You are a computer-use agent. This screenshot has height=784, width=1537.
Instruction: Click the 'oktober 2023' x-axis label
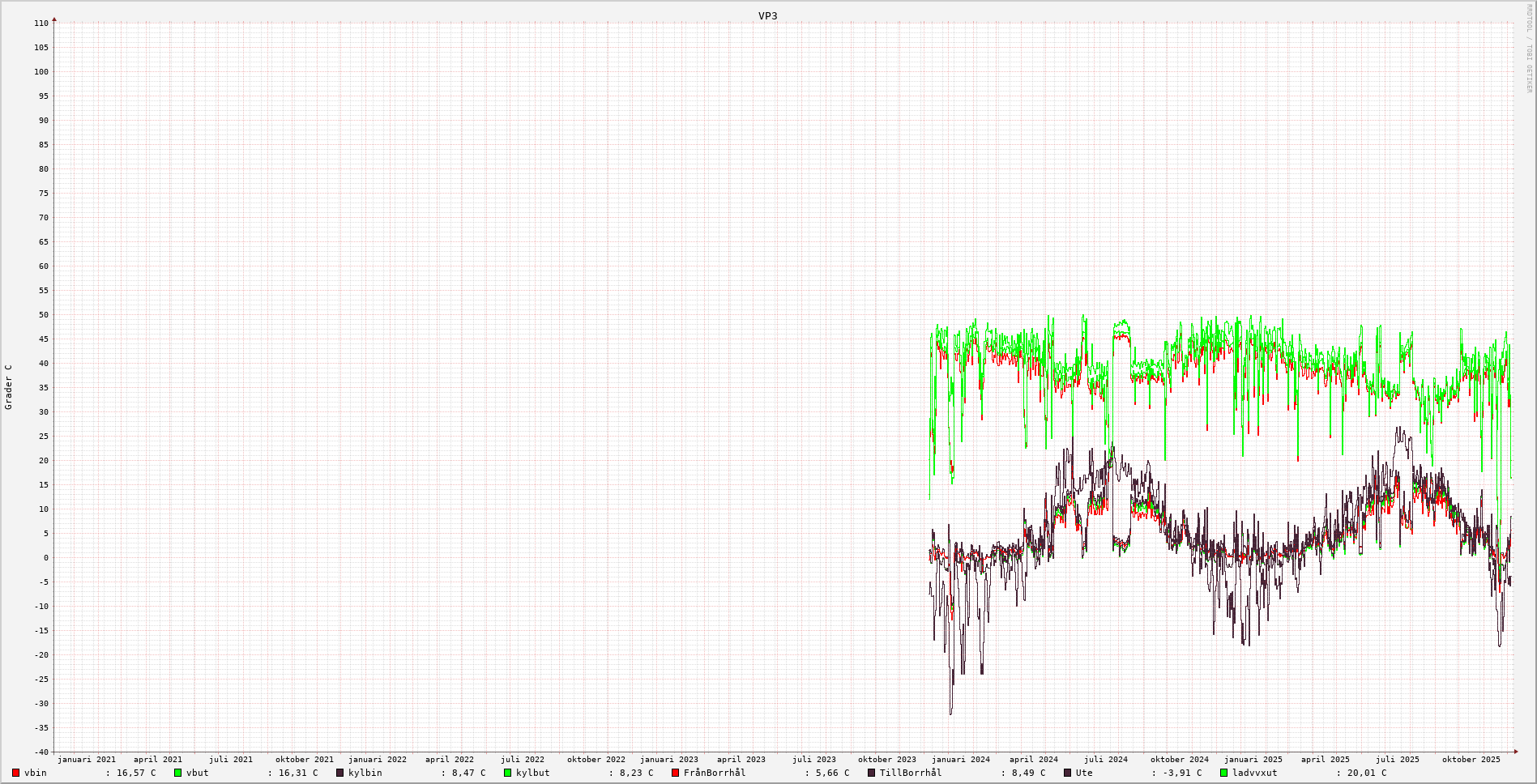887,760
